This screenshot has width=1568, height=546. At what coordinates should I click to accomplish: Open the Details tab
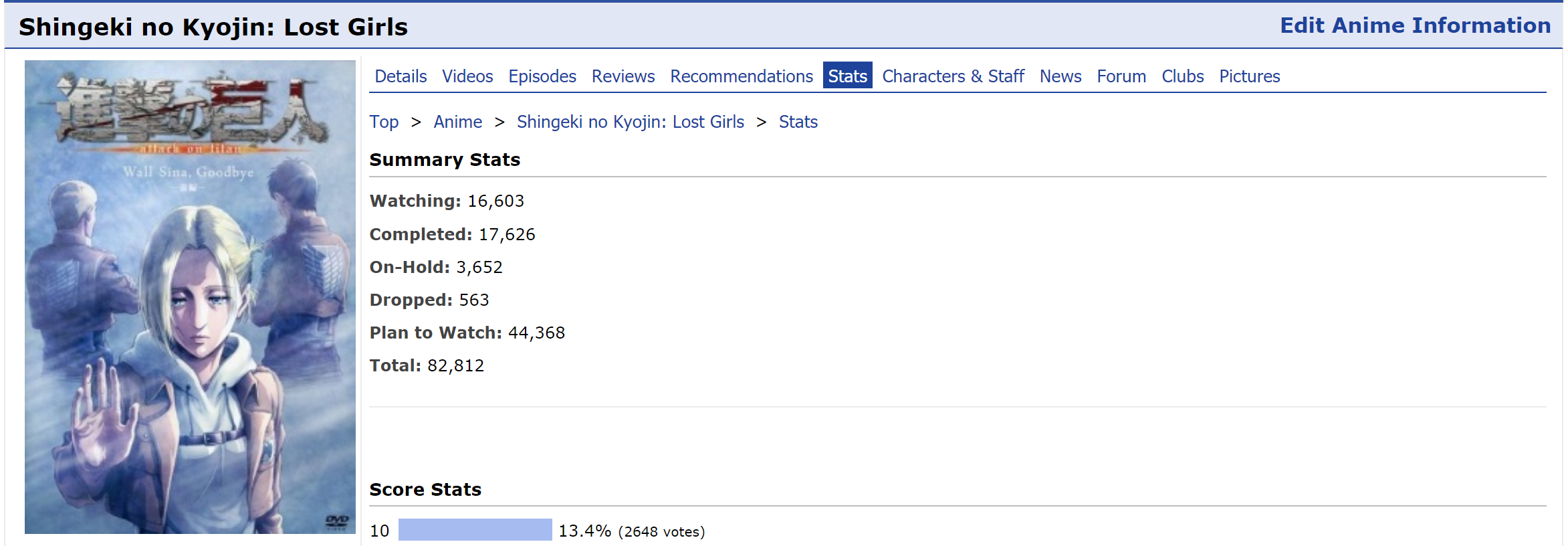(x=400, y=76)
